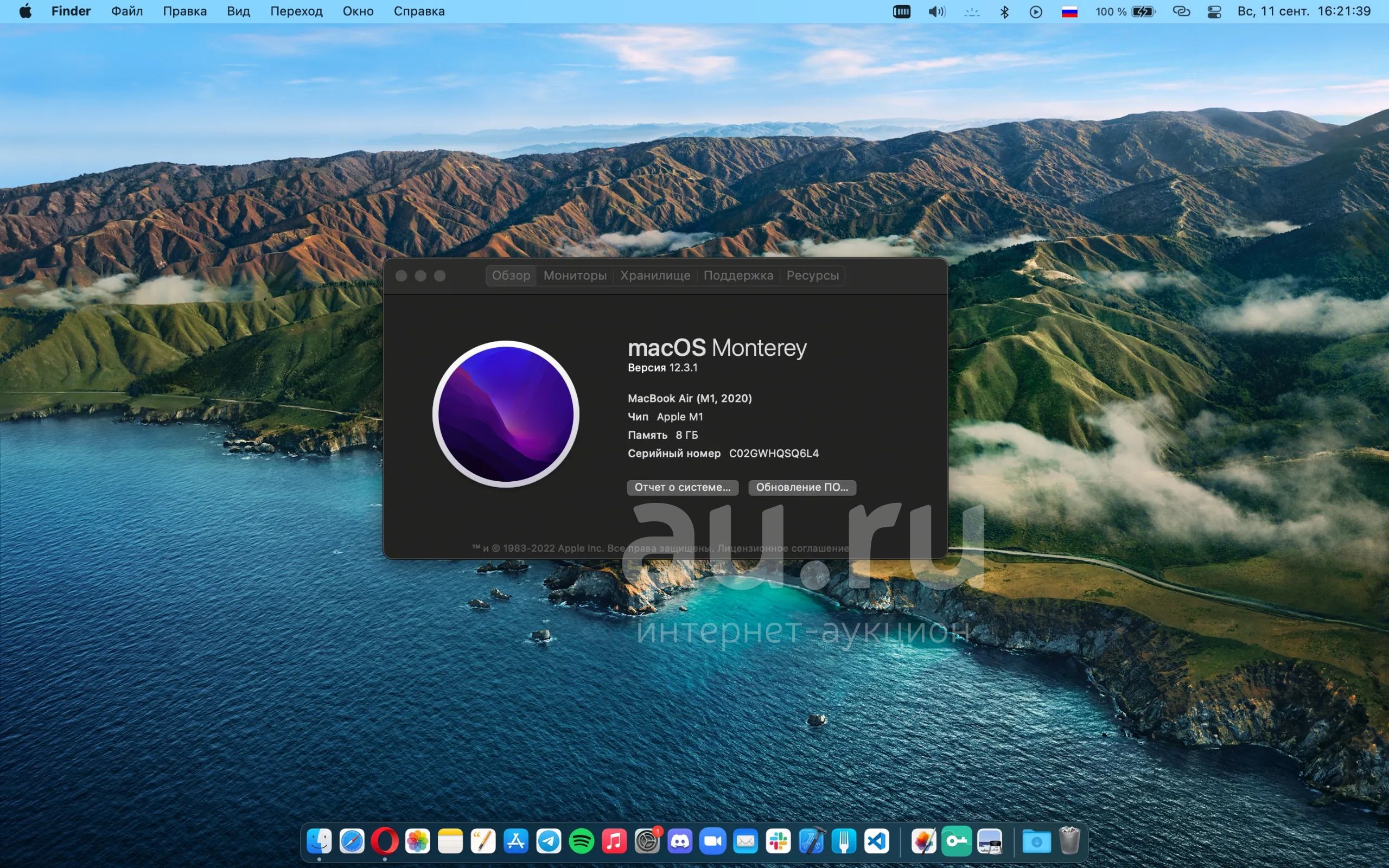
Task: Open the Правка menu
Action: point(185,11)
